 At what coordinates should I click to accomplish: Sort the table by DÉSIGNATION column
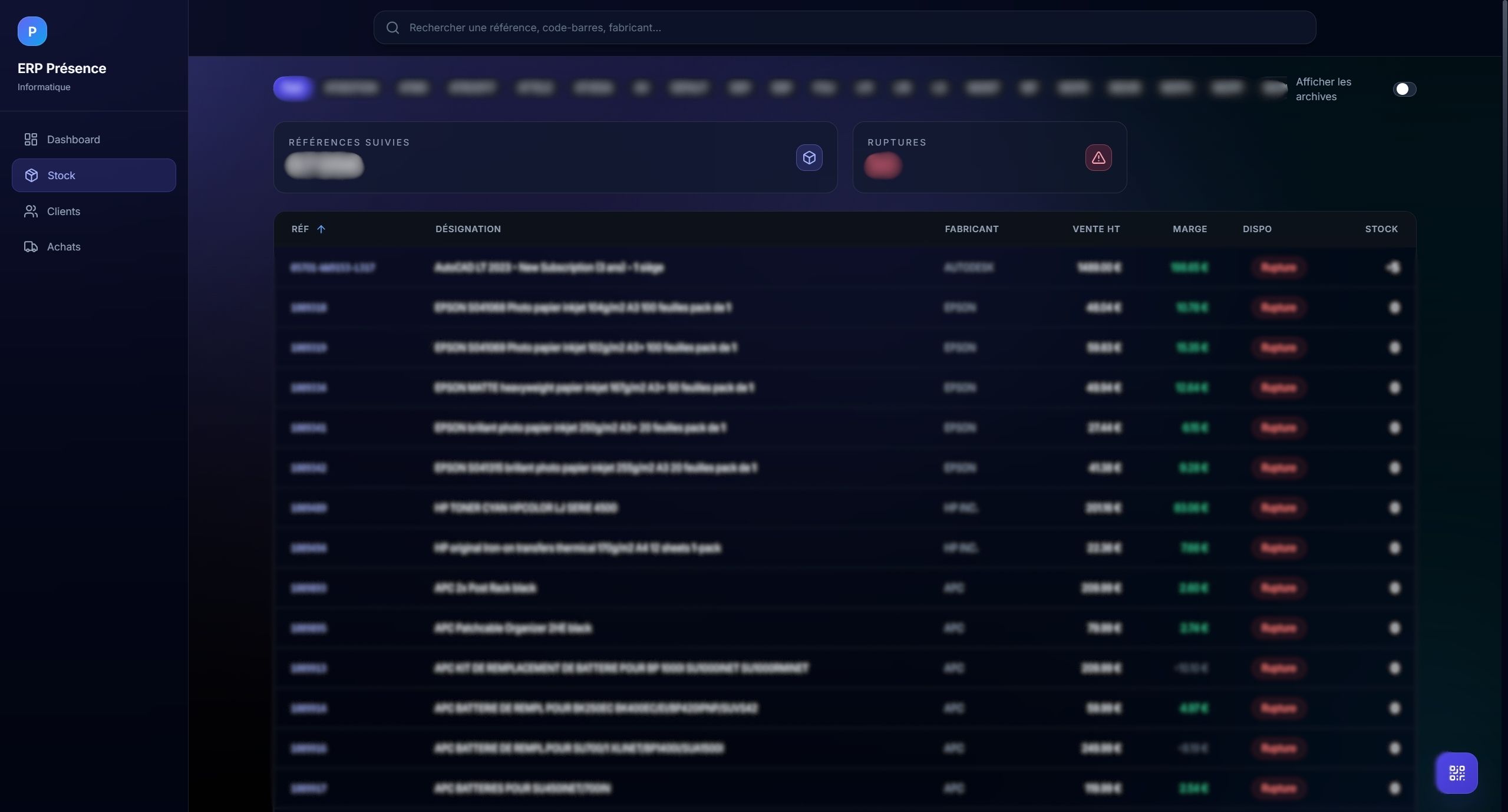point(468,229)
